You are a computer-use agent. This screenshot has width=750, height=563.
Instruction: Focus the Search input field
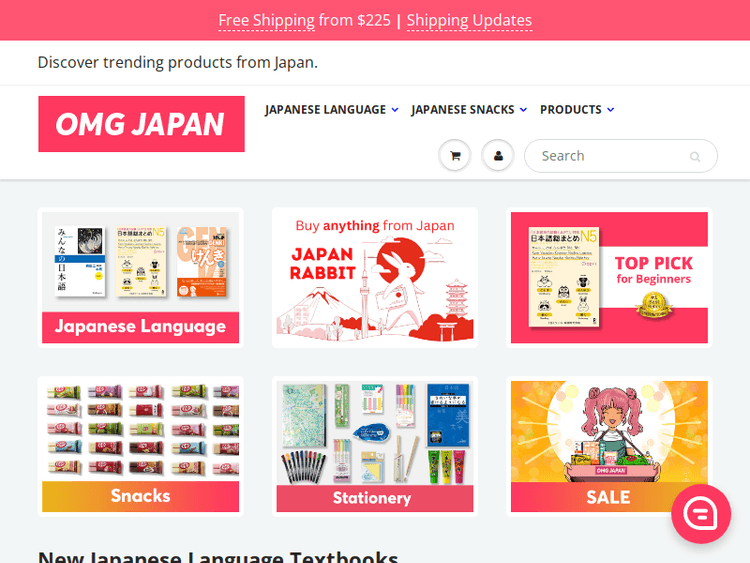(x=621, y=156)
